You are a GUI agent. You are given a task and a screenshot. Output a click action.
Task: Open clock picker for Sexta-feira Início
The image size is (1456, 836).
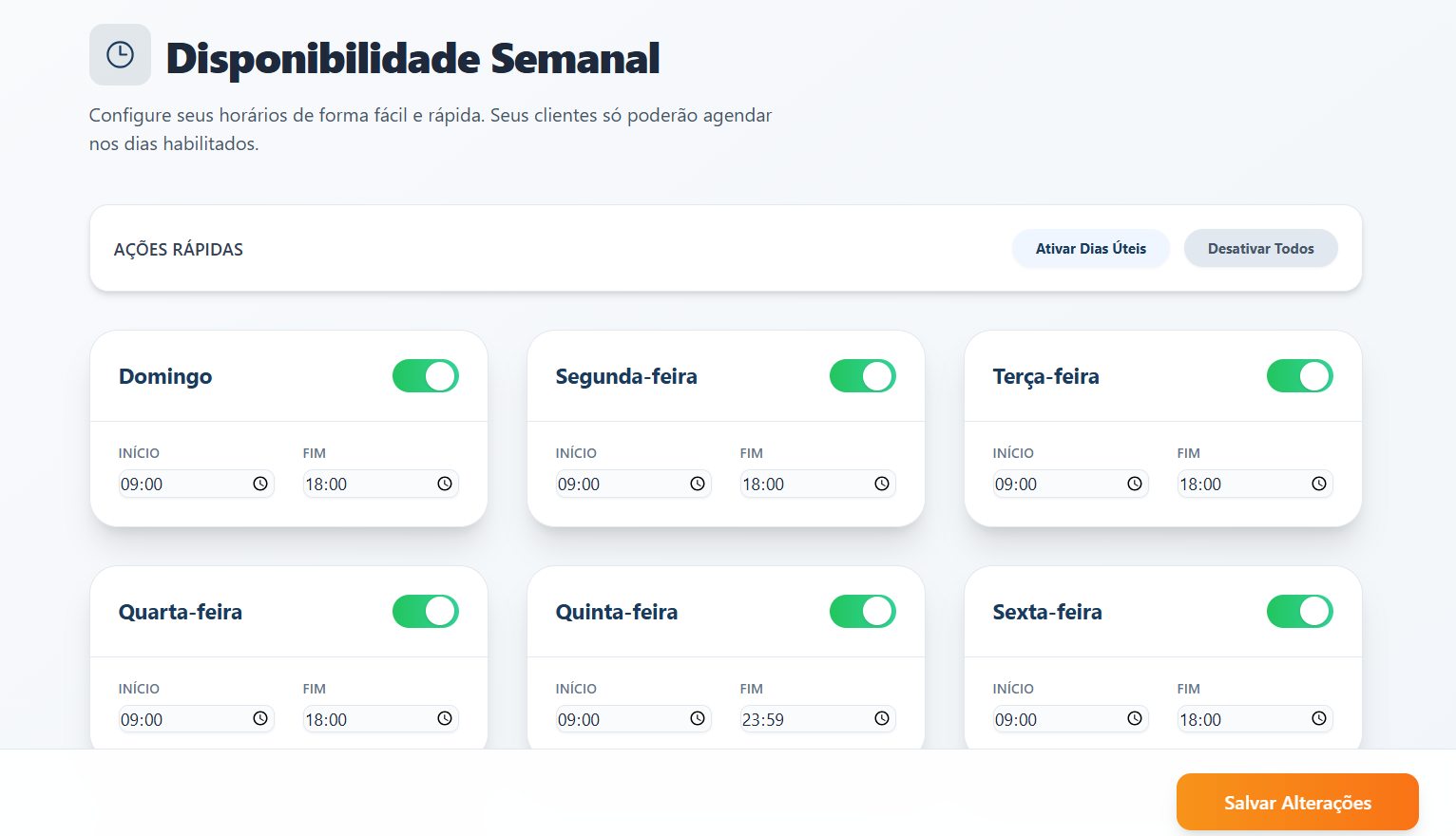point(1135,719)
